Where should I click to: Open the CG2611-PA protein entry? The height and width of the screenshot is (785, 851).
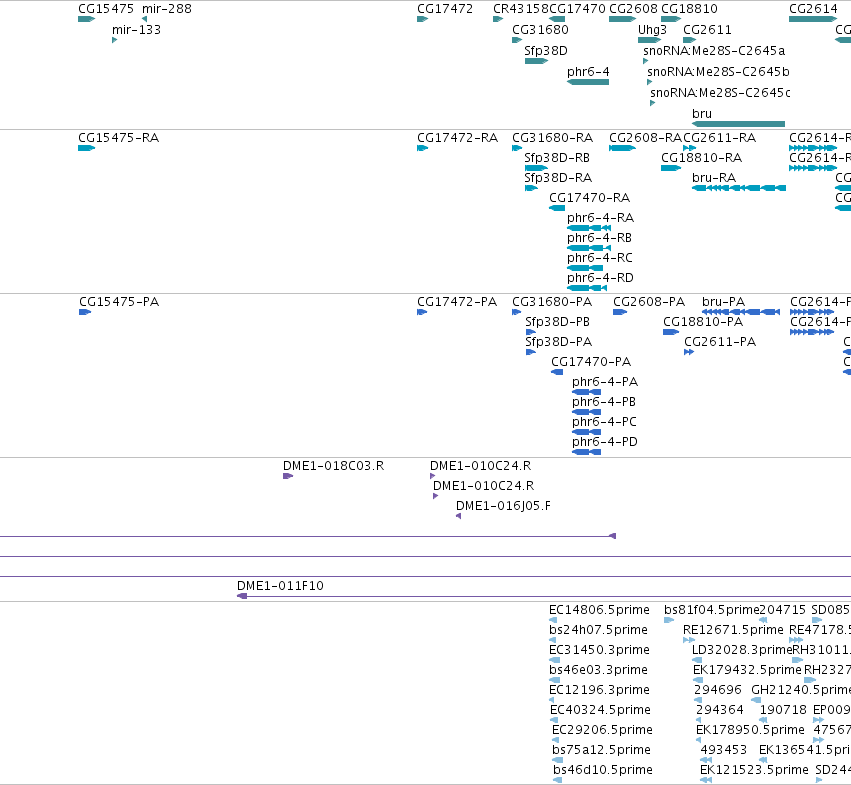(x=720, y=342)
